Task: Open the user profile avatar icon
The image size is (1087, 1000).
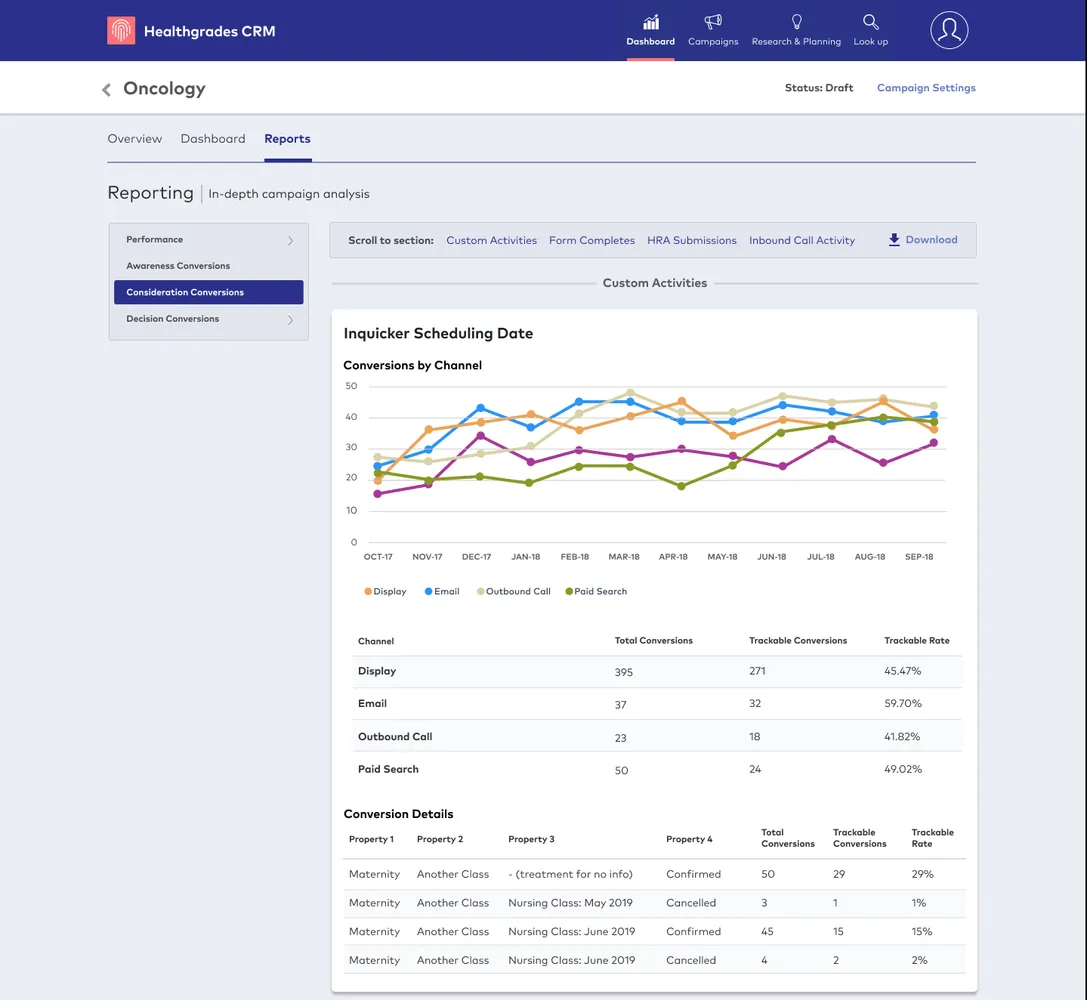Action: pyautogui.click(x=949, y=31)
